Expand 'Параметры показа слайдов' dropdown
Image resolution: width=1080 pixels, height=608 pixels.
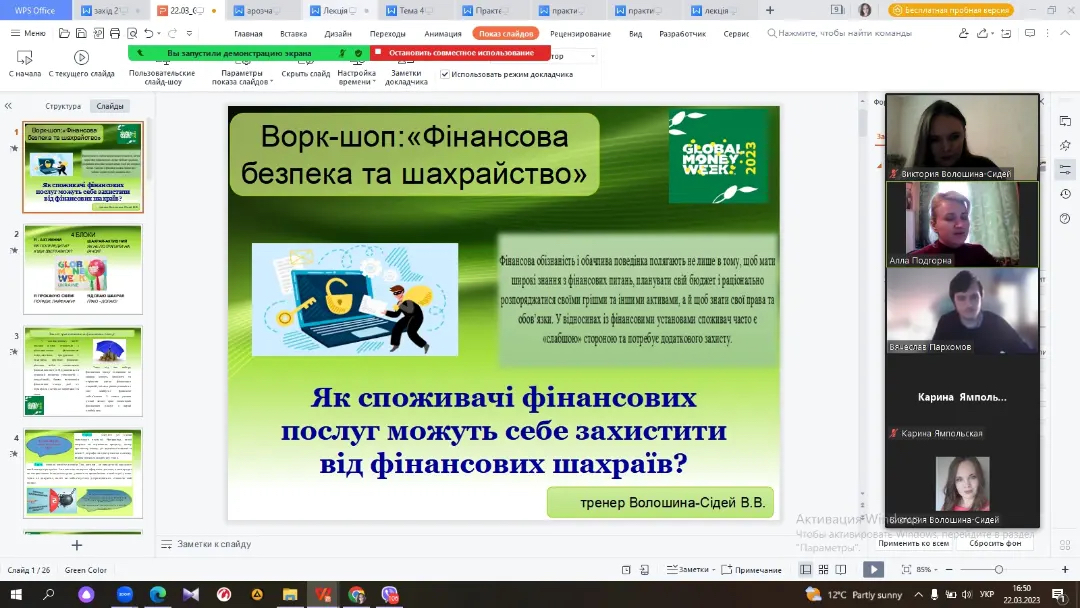click(x=241, y=78)
